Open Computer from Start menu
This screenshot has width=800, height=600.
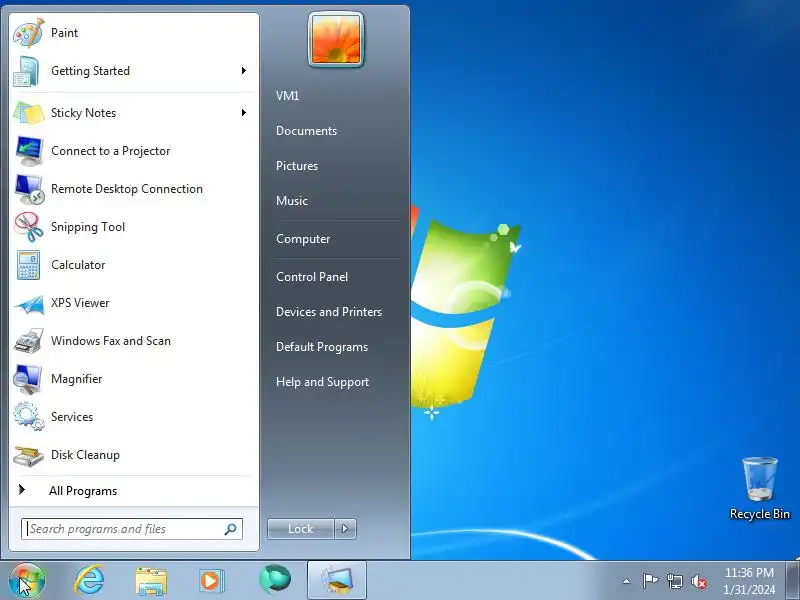click(x=303, y=239)
